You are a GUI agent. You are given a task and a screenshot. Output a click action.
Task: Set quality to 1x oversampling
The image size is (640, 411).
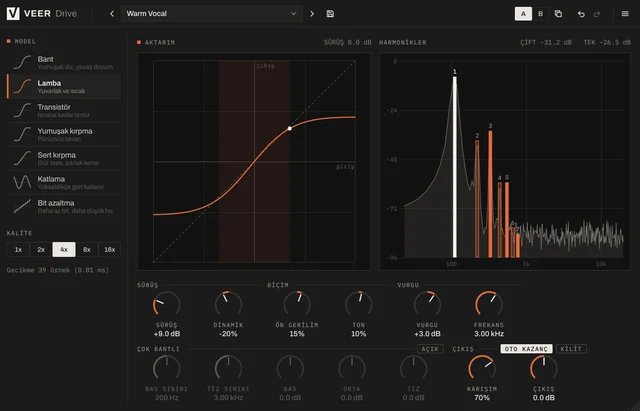(18, 249)
